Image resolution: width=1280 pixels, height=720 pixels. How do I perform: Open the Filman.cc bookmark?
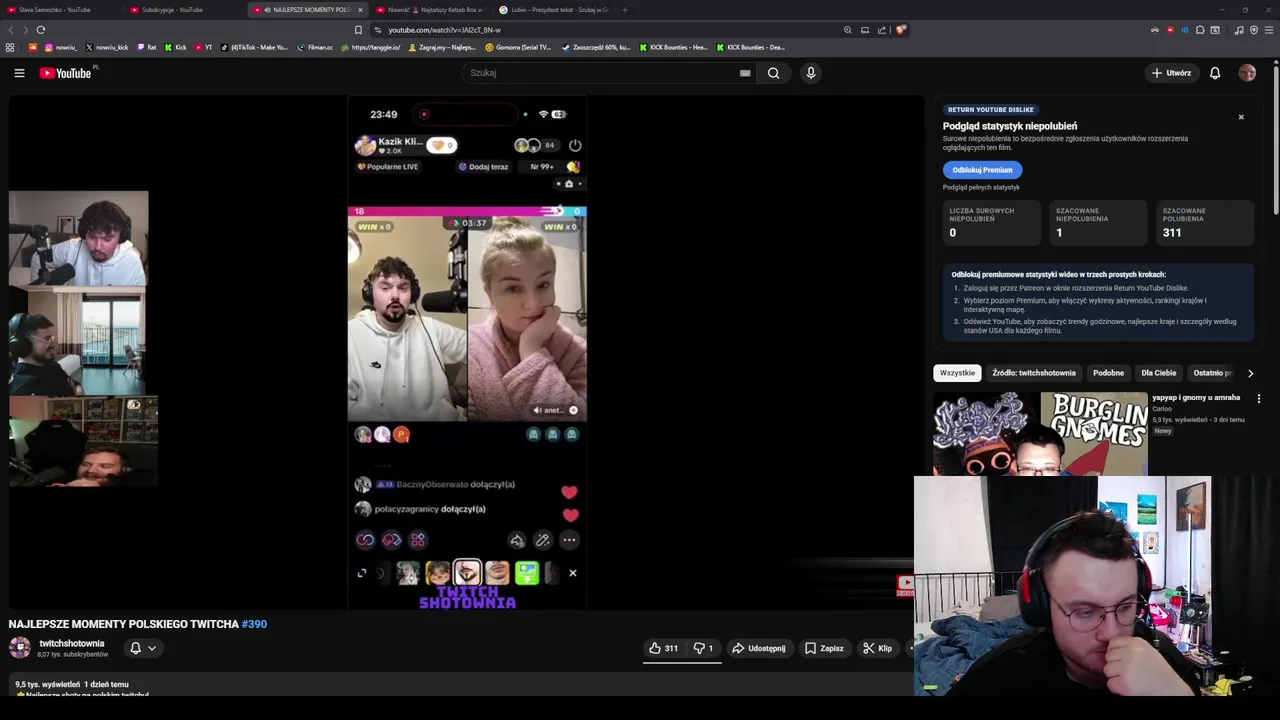[314, 47]
